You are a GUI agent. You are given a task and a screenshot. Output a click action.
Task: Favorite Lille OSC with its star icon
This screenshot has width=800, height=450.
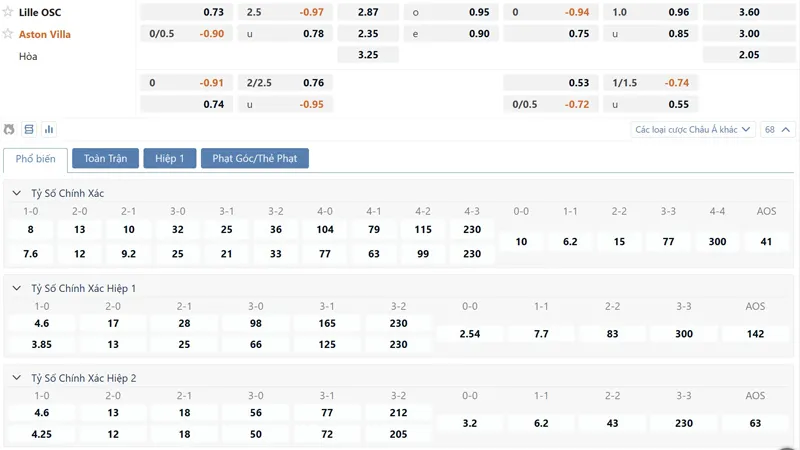[x=9, y=12]
